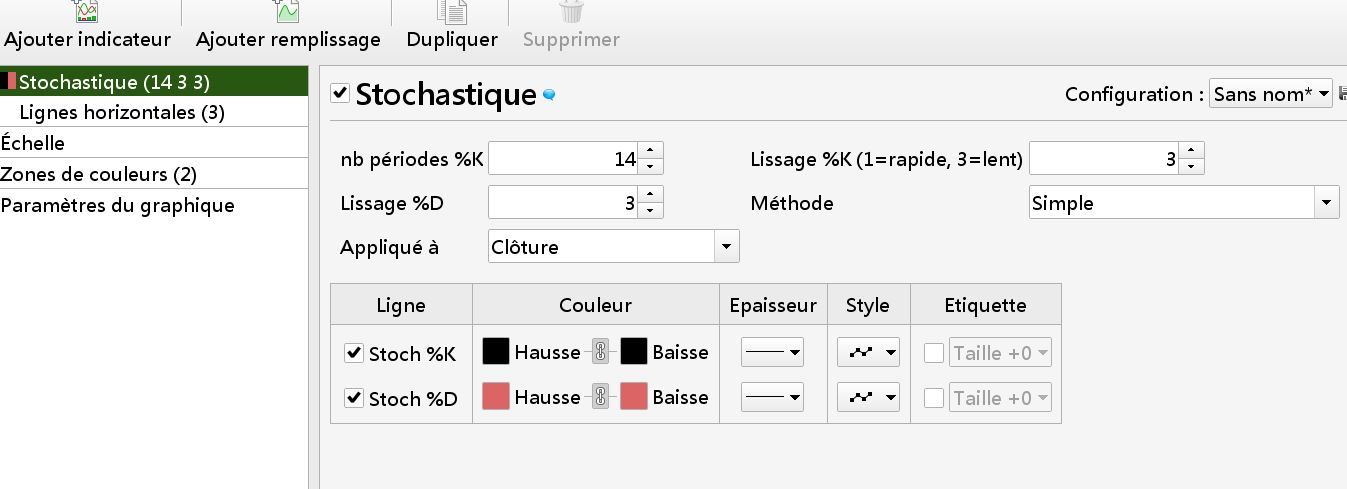
Task: Click the Ajouter remplissage toolbar icon
Action: [x=288, y=12]
